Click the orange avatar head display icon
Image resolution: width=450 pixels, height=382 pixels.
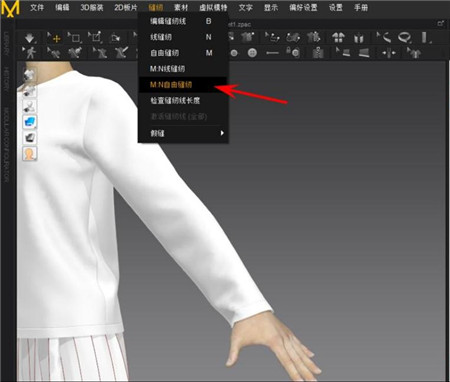tap(30, 154)
